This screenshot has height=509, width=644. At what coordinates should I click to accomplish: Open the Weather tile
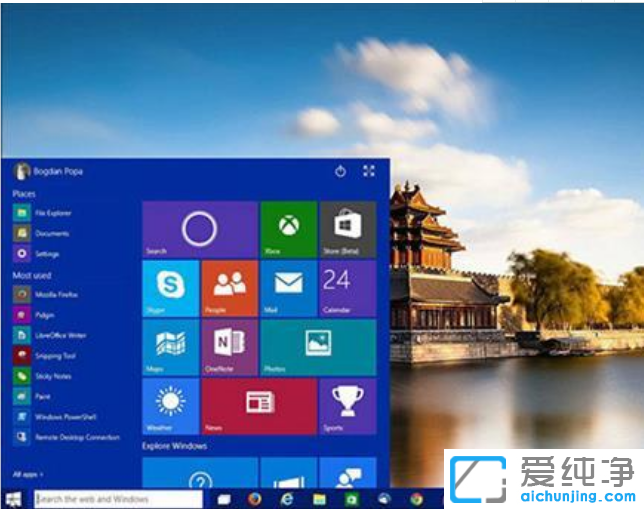click(x=171, y=406)
